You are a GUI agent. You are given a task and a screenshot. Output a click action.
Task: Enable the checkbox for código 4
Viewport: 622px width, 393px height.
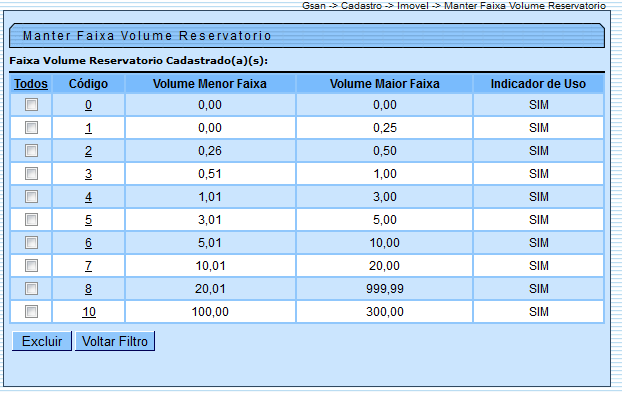point(31,197)
